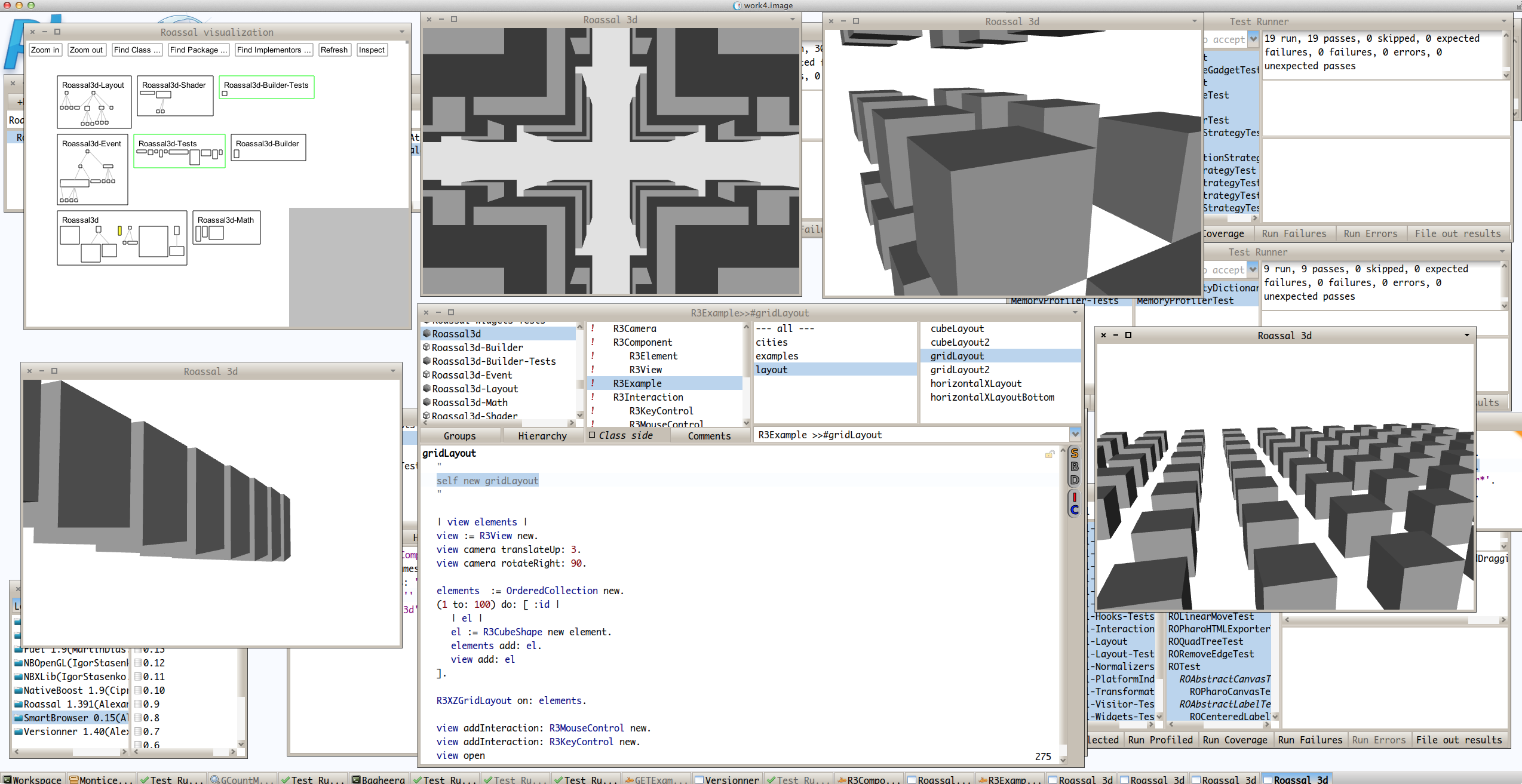Click the D button beside code pane

pyautogui.click(x=1075, y=480)
